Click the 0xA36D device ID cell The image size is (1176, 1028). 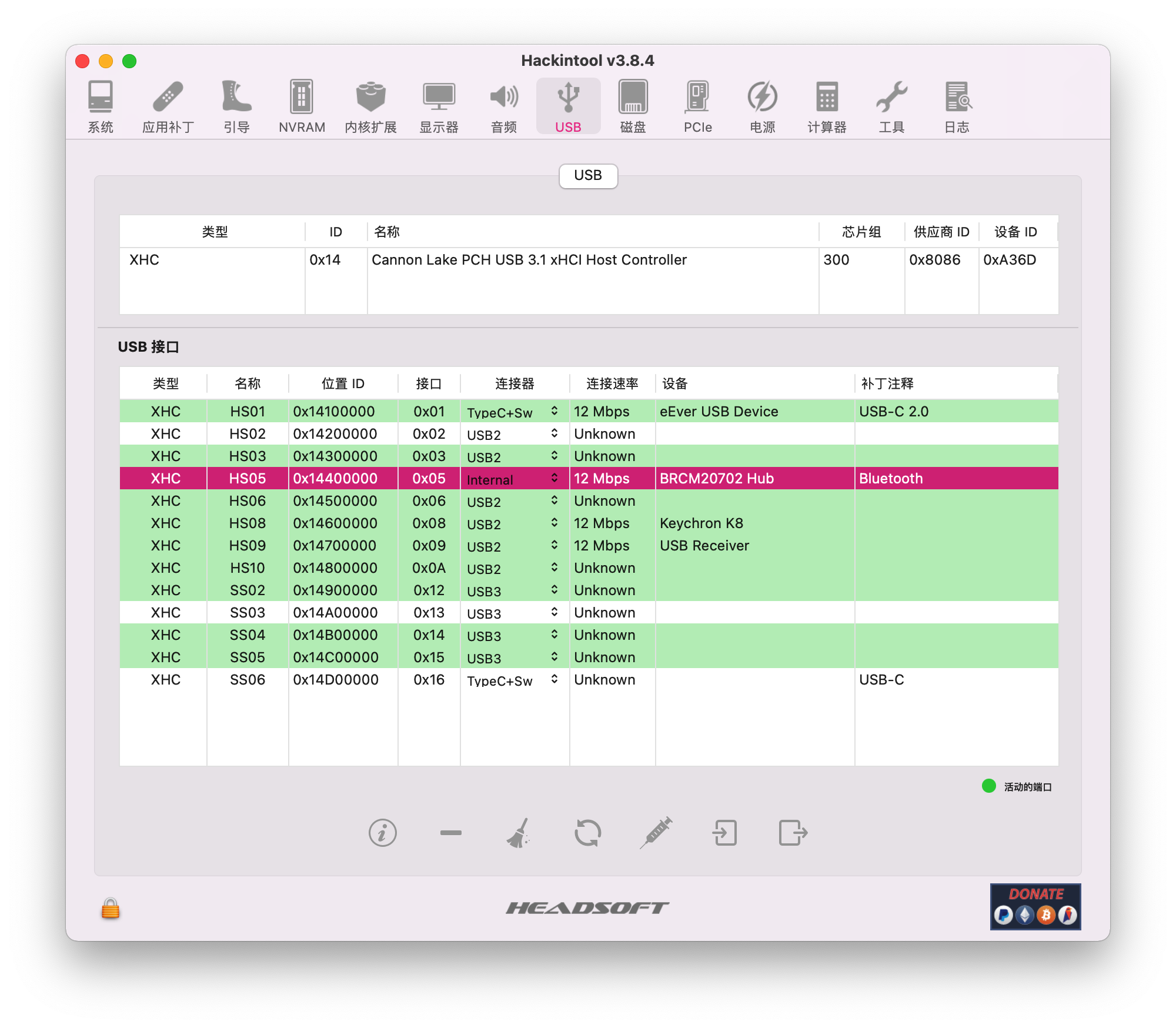point(1018,260)
